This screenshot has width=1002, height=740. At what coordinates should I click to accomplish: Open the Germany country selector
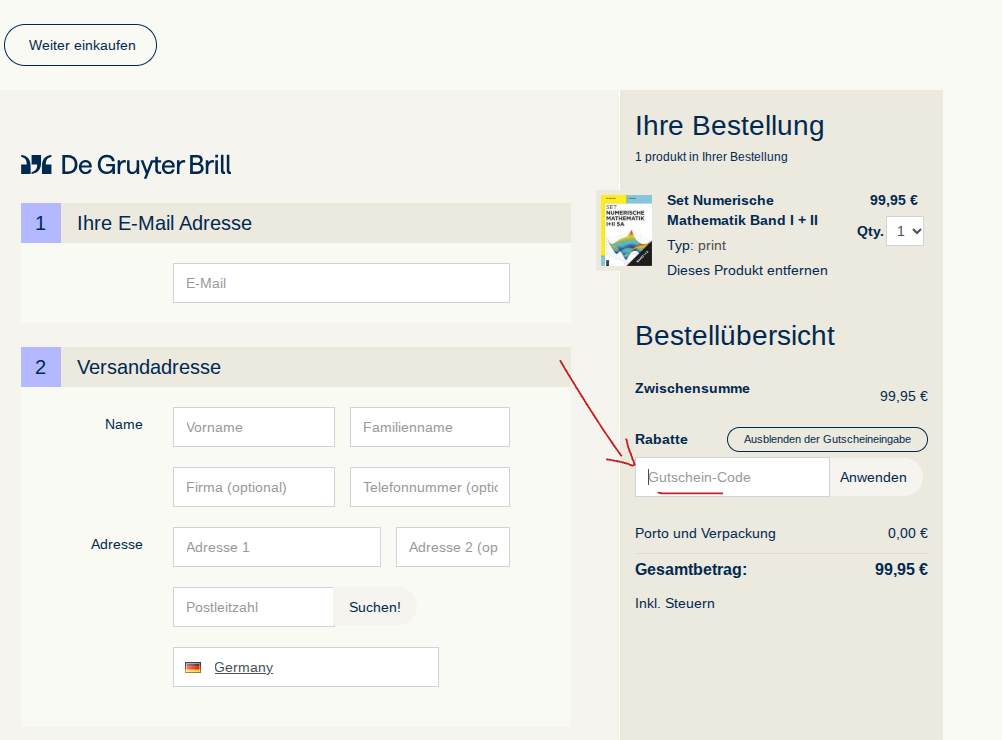point(305,667)
